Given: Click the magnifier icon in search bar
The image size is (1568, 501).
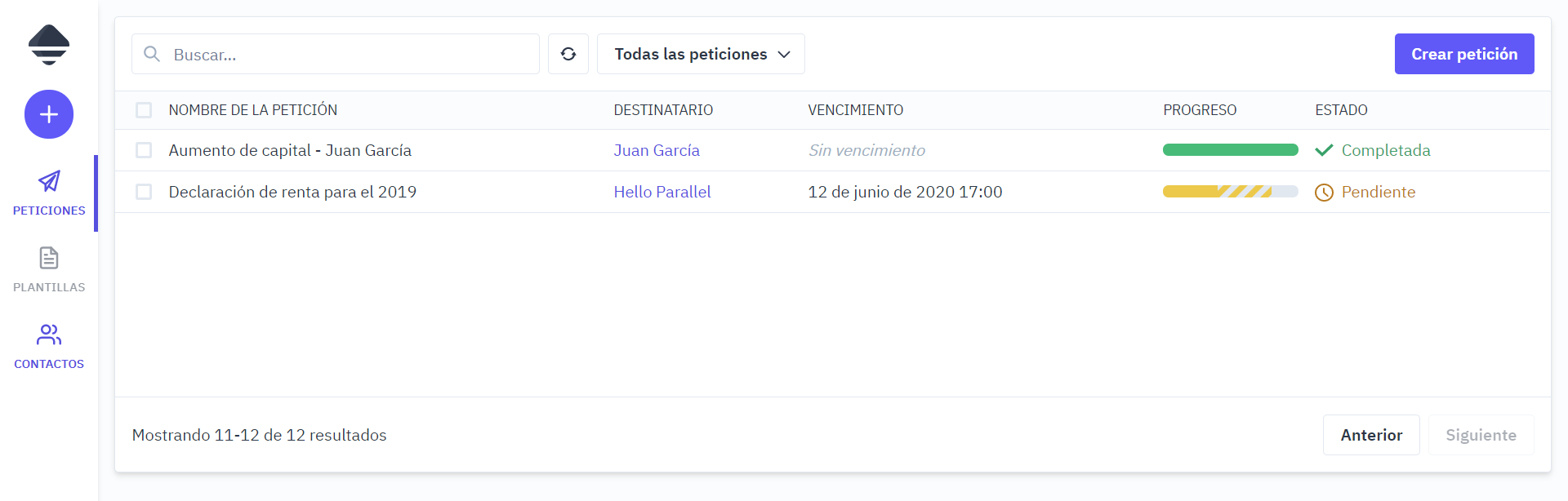Looking at the screenshot, I should point(152,54).
